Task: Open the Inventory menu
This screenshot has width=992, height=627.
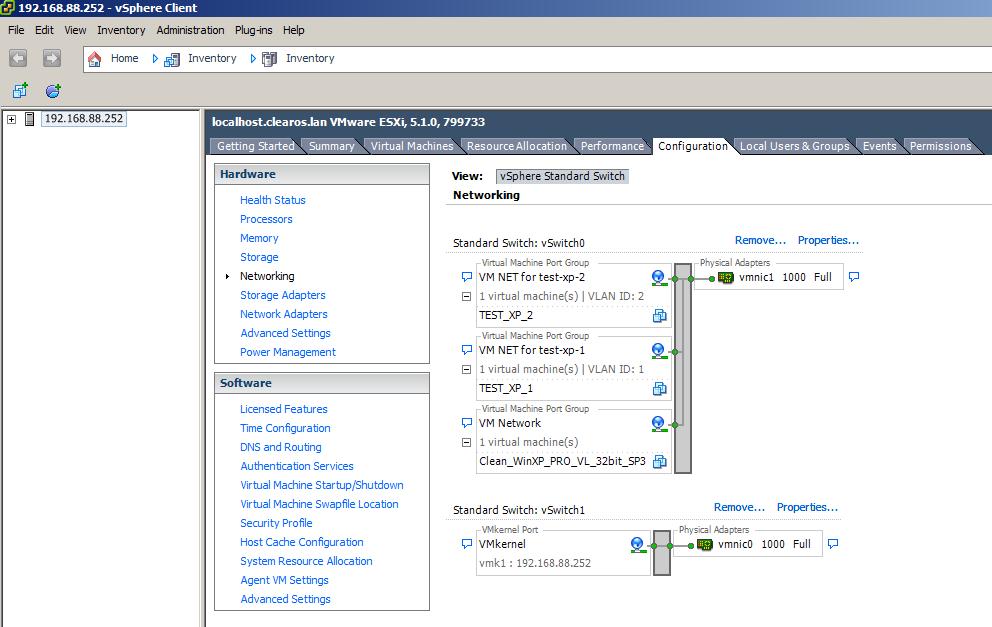Action: tap(121, 30)
